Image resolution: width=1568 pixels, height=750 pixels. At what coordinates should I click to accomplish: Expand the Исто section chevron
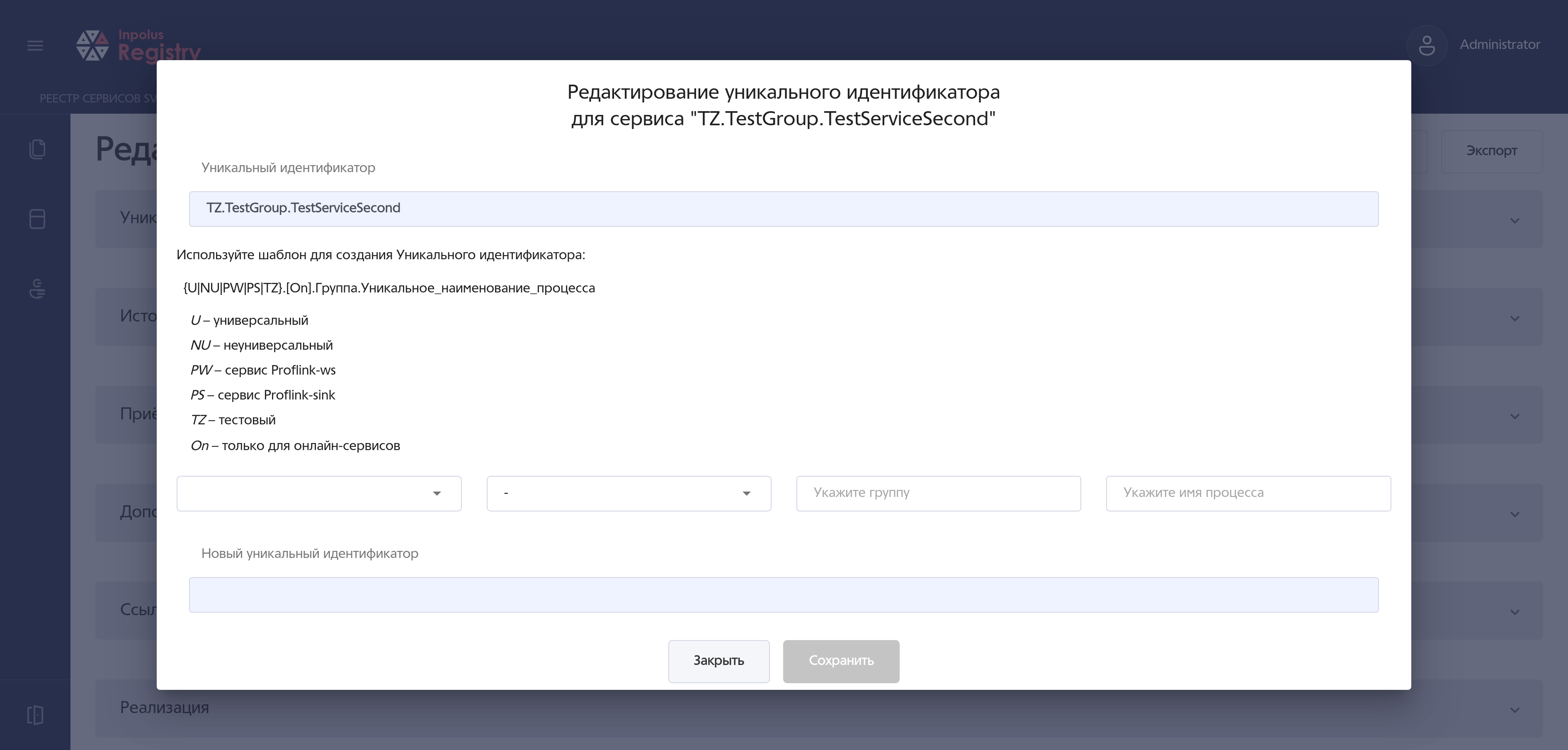[x=1515, y=319]
